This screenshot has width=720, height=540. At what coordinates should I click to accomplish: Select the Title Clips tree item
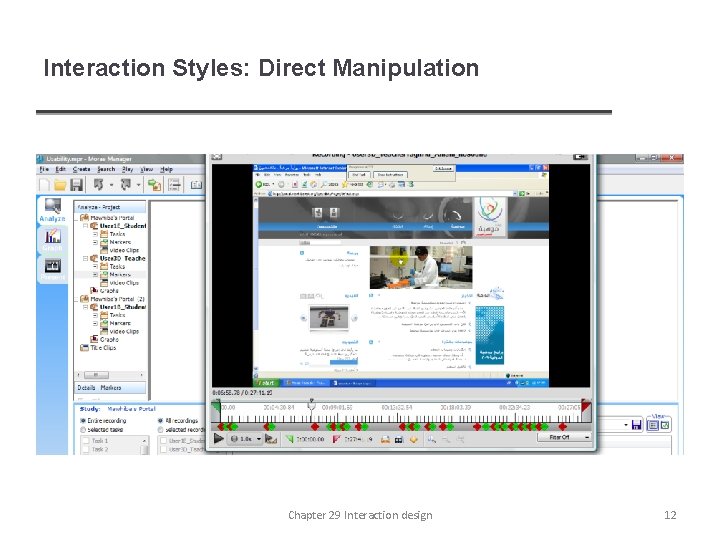[98, 348]
